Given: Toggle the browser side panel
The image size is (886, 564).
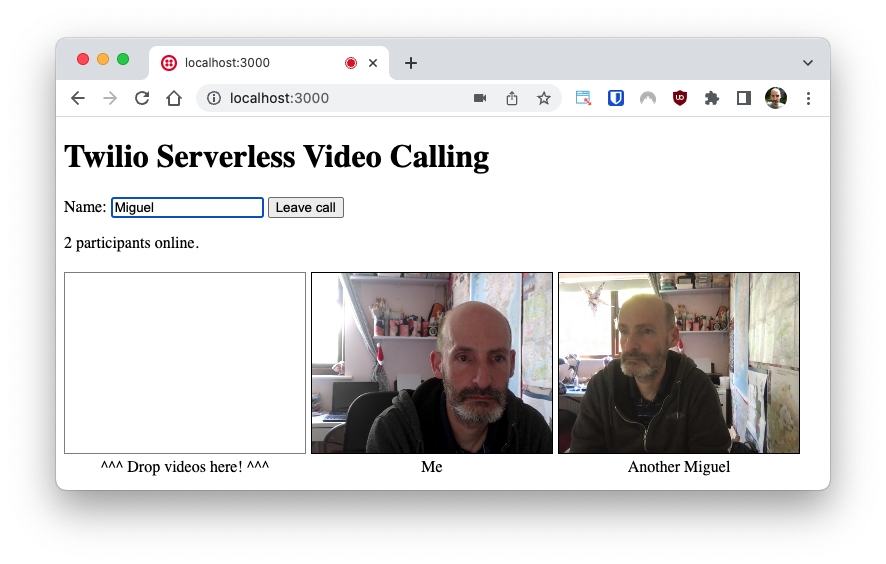Looking at the screenshot, I should [744, 98].
